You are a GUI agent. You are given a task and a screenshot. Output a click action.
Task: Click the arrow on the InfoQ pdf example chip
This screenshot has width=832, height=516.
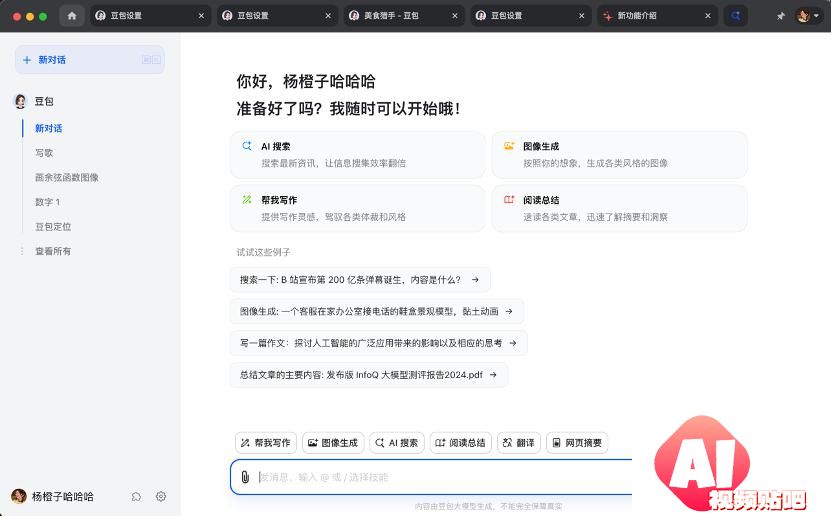click(493, 375)
